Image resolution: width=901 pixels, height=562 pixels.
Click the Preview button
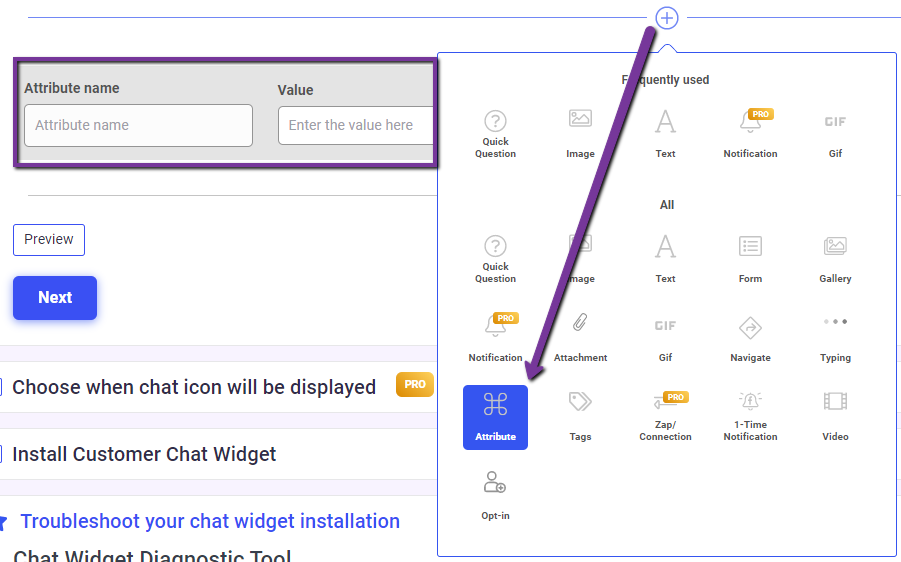[49, 240]
